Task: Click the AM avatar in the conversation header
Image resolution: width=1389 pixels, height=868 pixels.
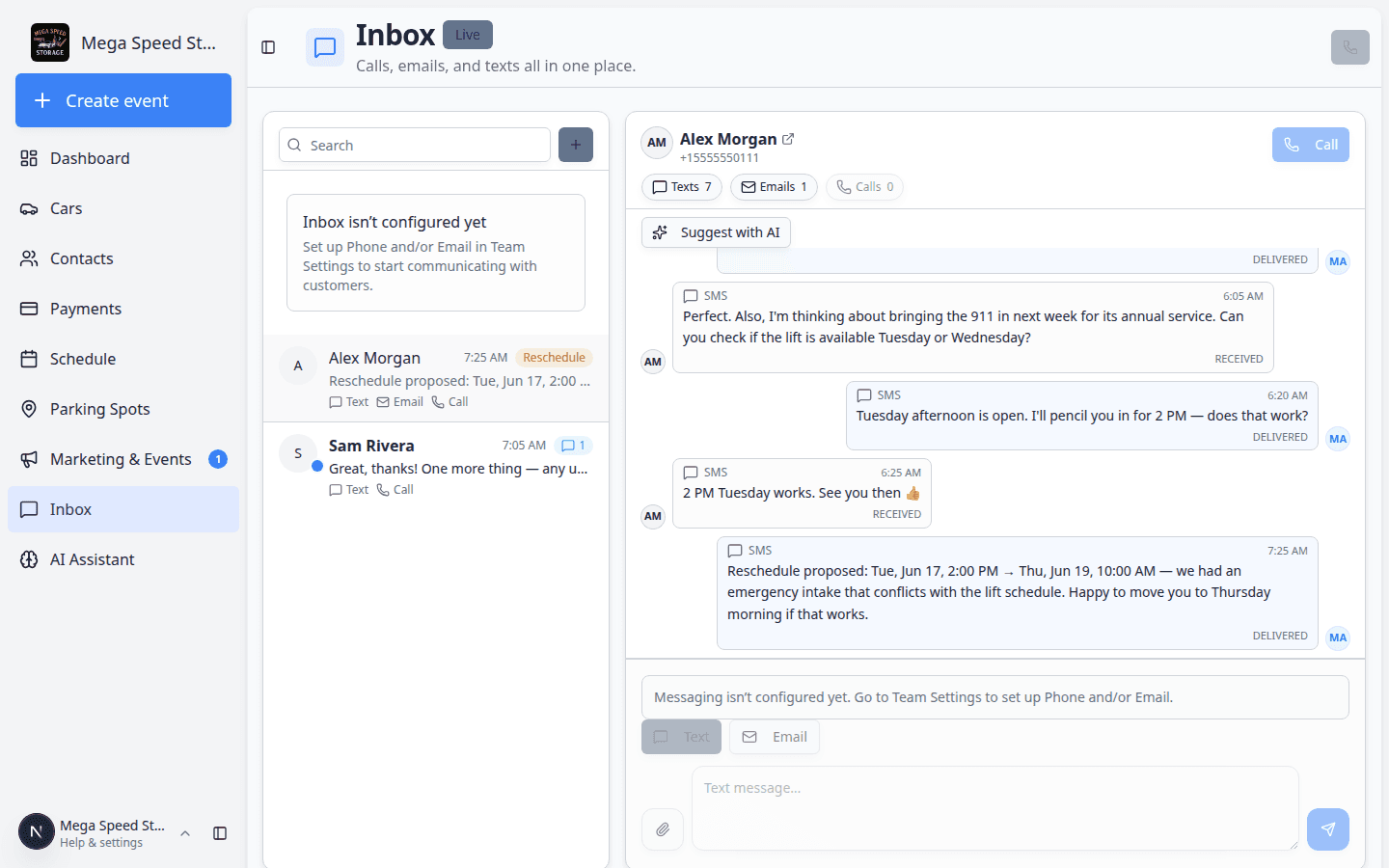Action: [x=657, y=143]
